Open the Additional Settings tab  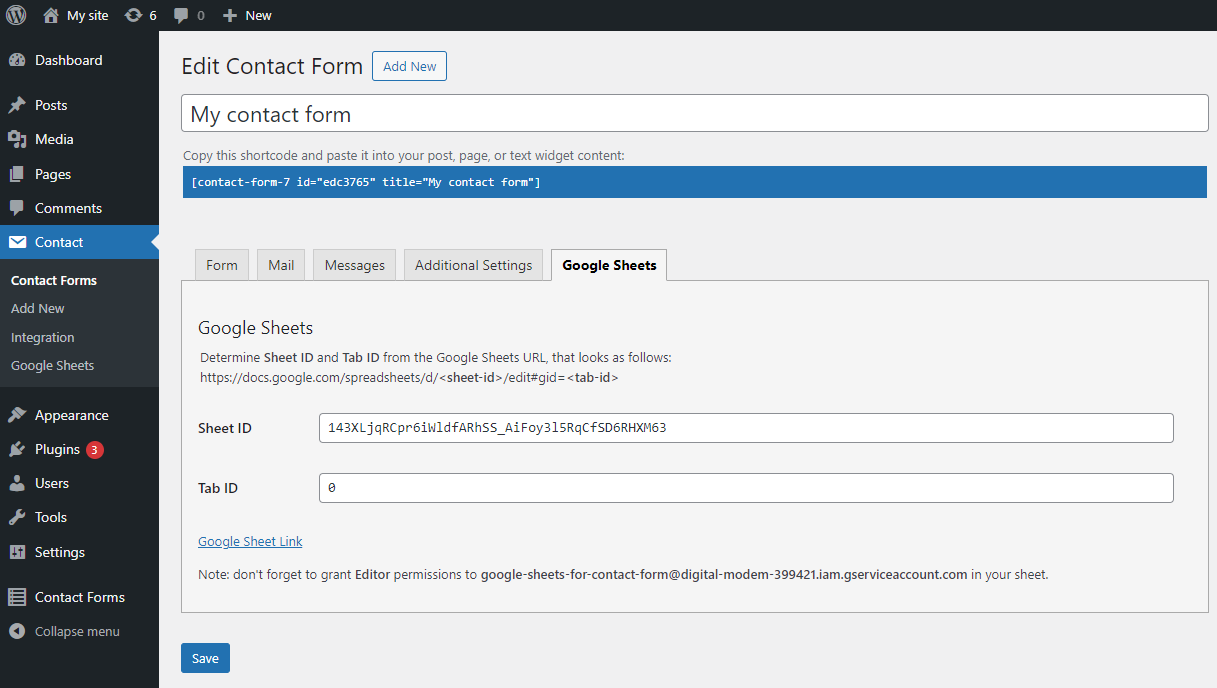(x=473, y=265)
